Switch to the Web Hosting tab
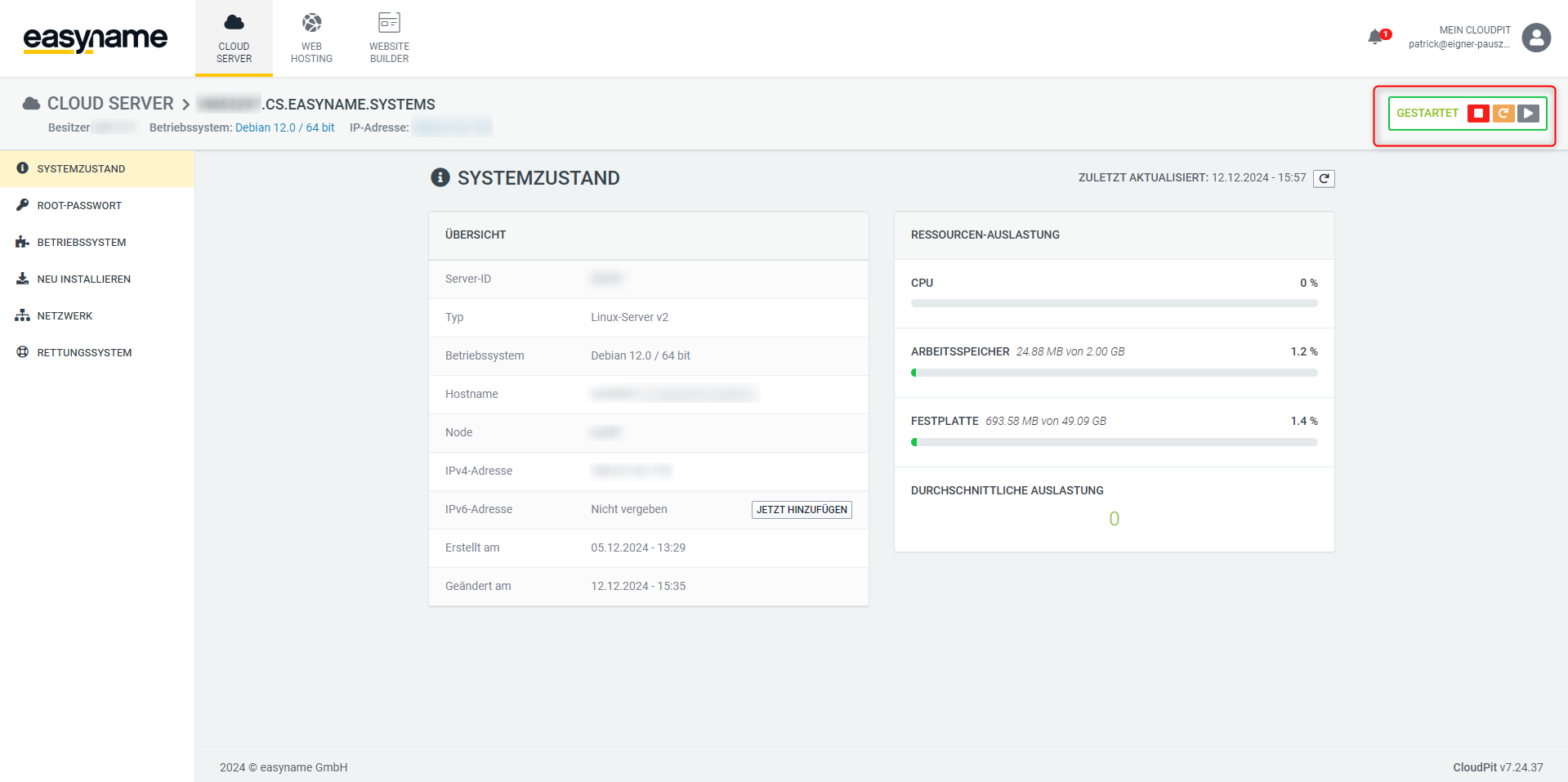The image size is (1568, 782). [311, 38]
